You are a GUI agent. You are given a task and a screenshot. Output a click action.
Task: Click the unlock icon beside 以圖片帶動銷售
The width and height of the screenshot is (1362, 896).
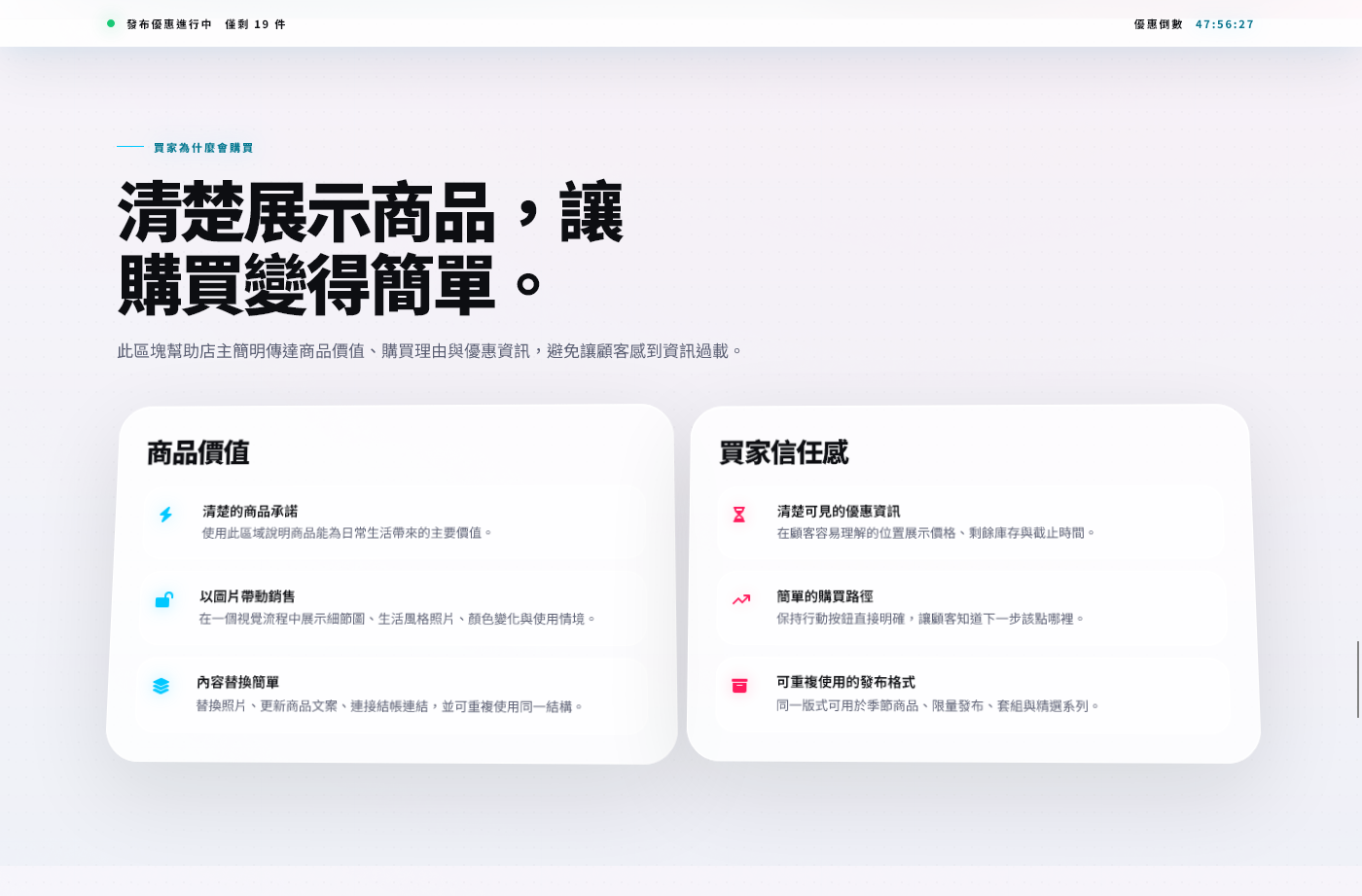163,600
